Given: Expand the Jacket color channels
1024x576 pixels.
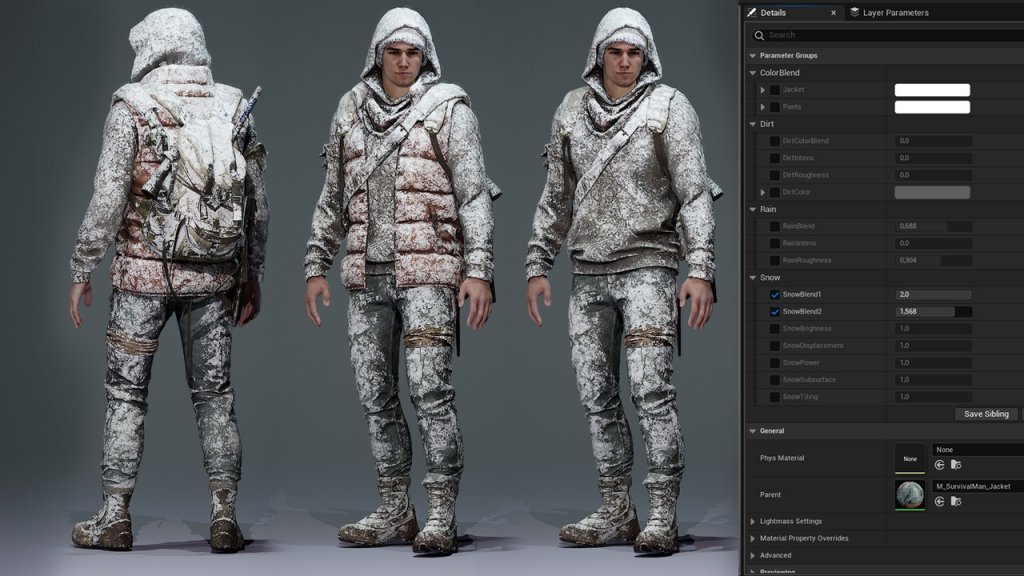Looking at the screenshot, I should 763,90.
